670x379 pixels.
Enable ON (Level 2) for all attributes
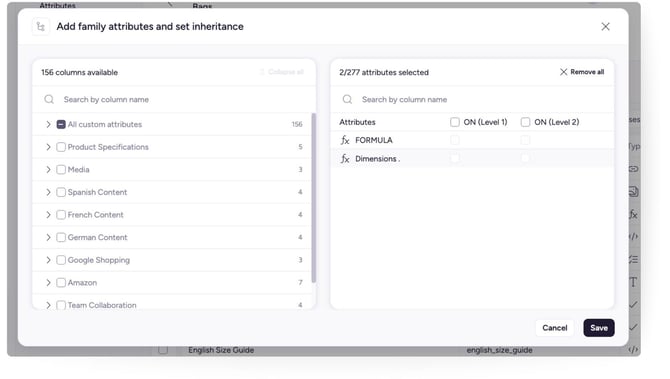(x=525, y=122)
